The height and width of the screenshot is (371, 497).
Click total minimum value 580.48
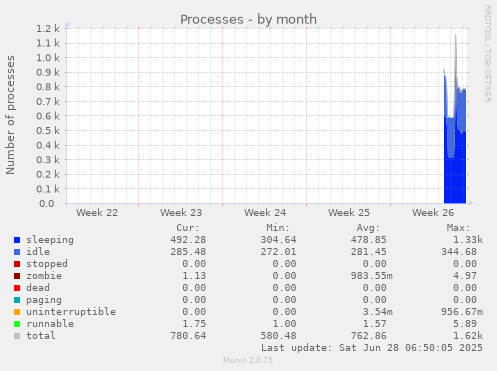click(278, 336)
